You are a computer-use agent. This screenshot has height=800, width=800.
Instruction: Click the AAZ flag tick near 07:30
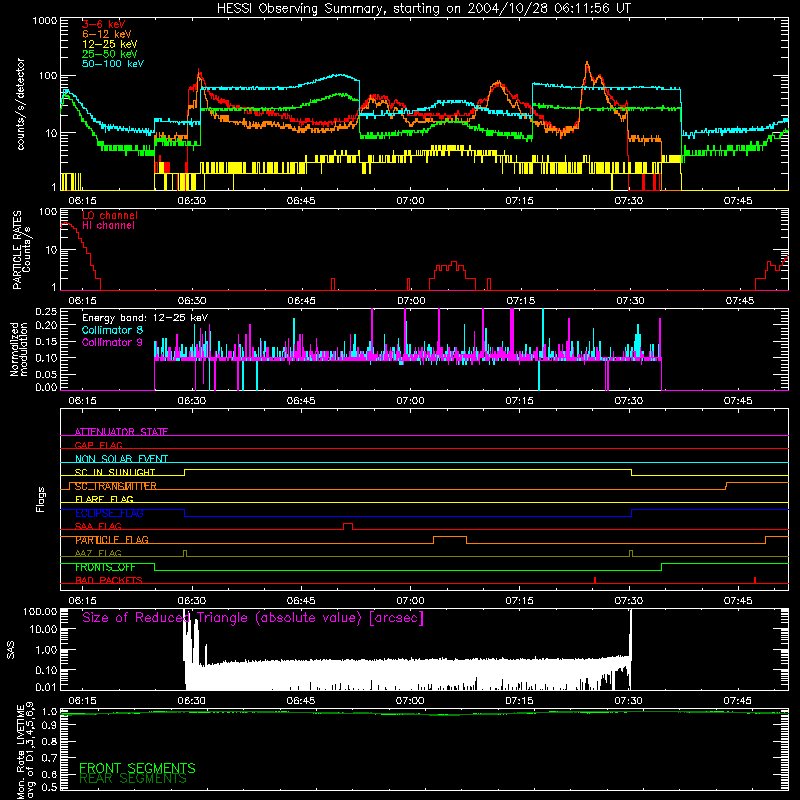coord(631,554)
